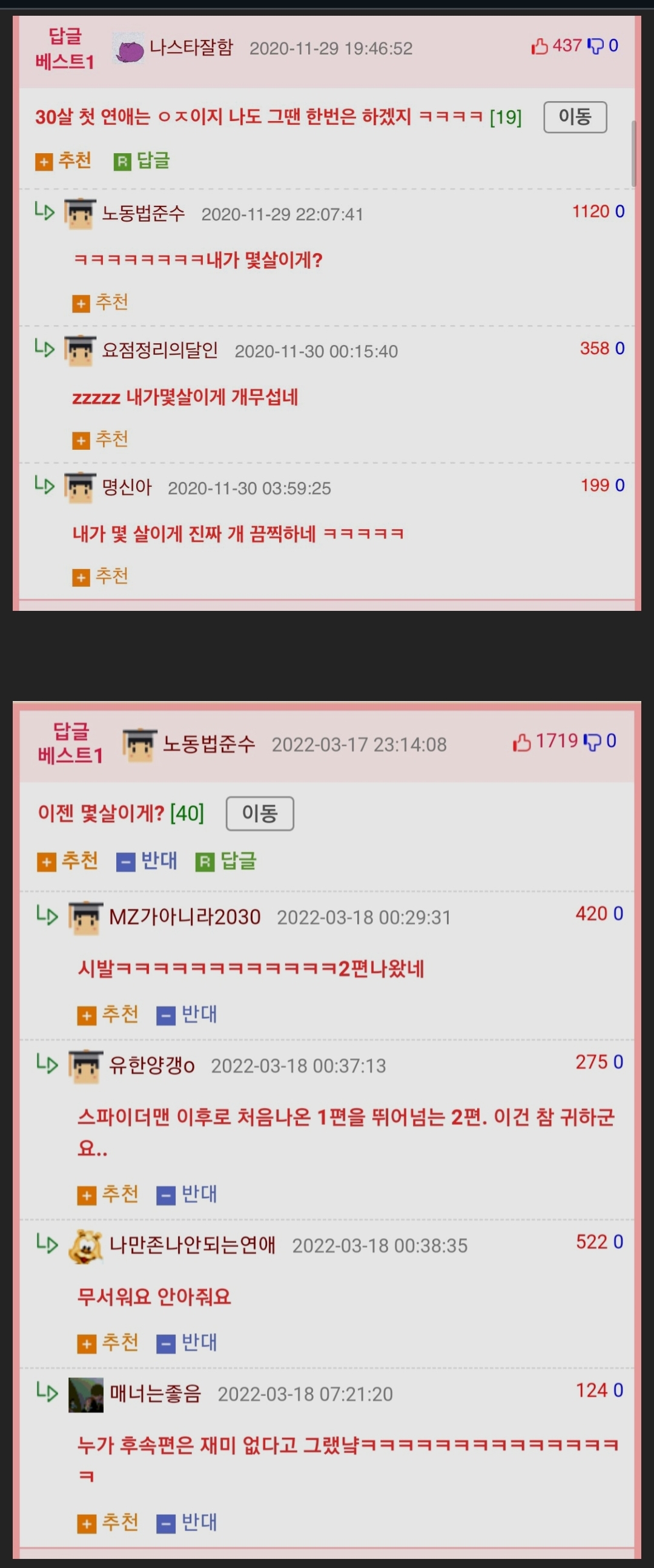654x1568 pixels.
Task: Click the green 답글 icon under 30살 comment
Action: tap(122, 162)
